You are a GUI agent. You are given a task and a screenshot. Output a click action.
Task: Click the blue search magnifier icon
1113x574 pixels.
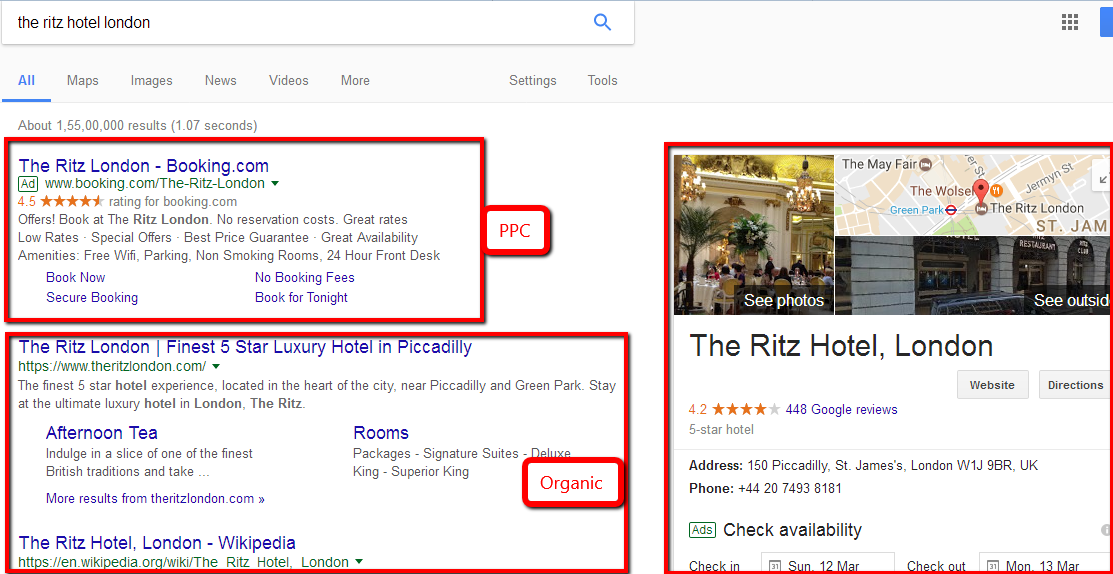[x=602, y=22]
